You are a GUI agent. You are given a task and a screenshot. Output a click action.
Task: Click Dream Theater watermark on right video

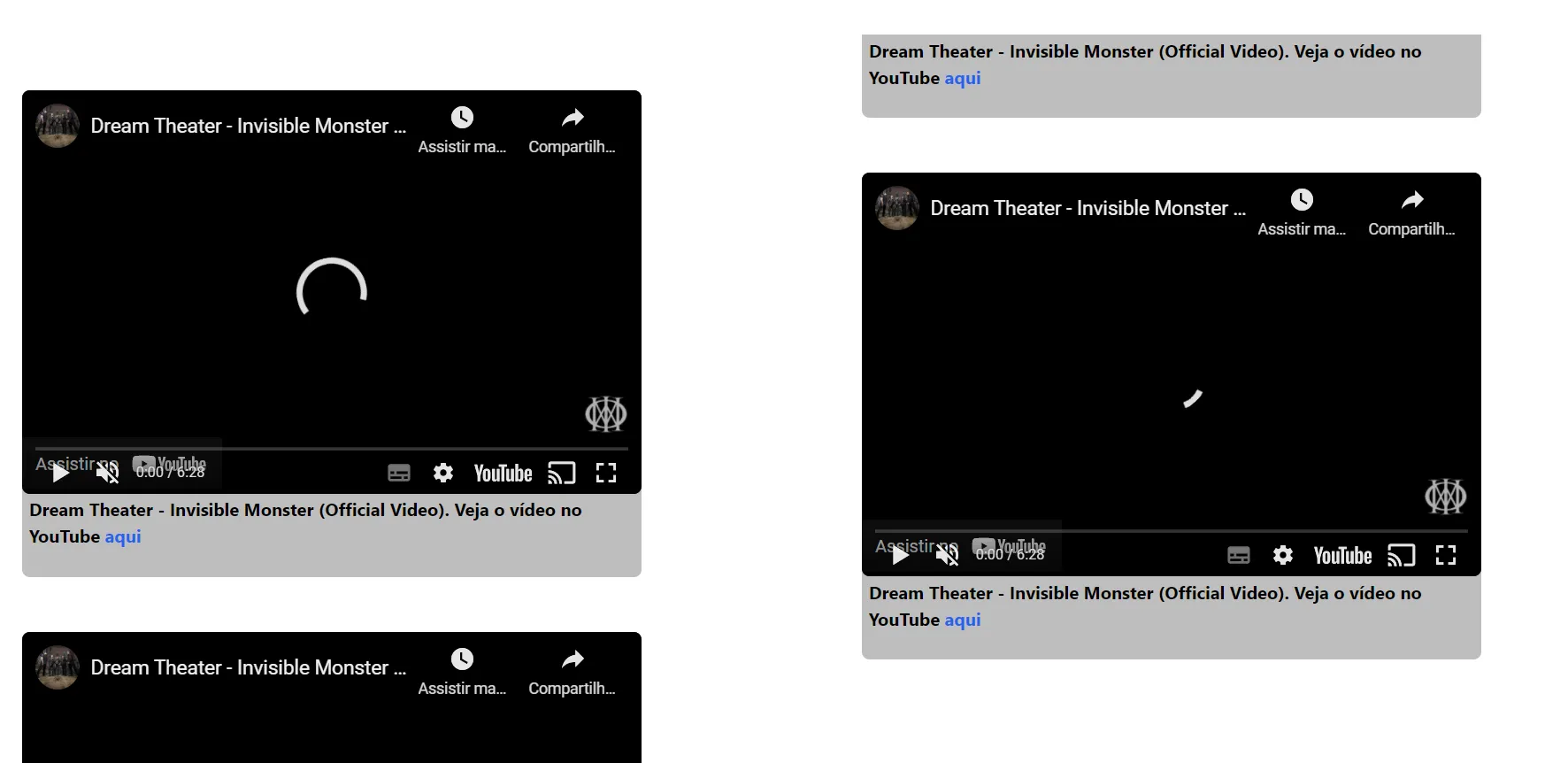[1445, 497]
